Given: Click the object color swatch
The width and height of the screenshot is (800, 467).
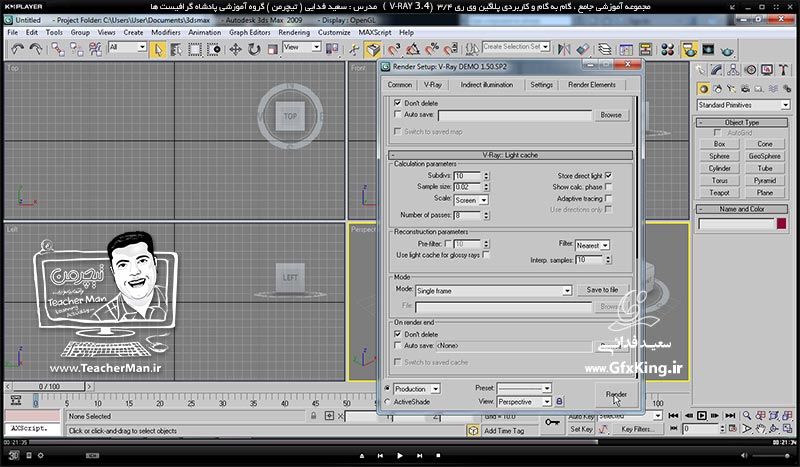Looking at the screenshot, I should click(x=781, y=224).
